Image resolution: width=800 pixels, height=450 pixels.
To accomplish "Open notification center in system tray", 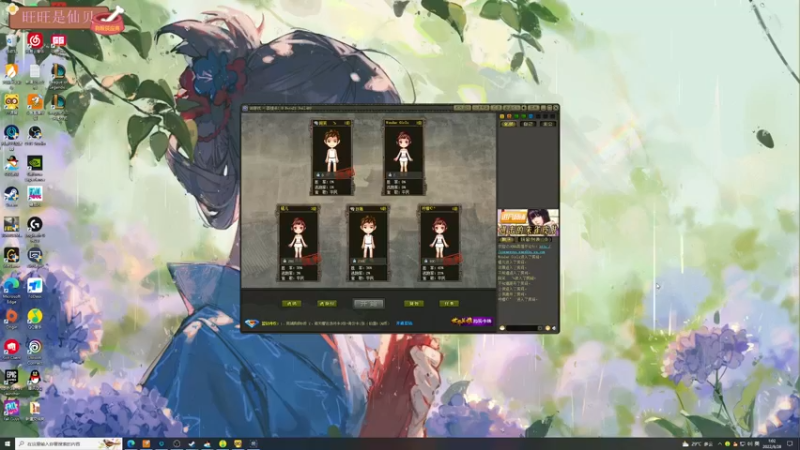I will 790,444.
